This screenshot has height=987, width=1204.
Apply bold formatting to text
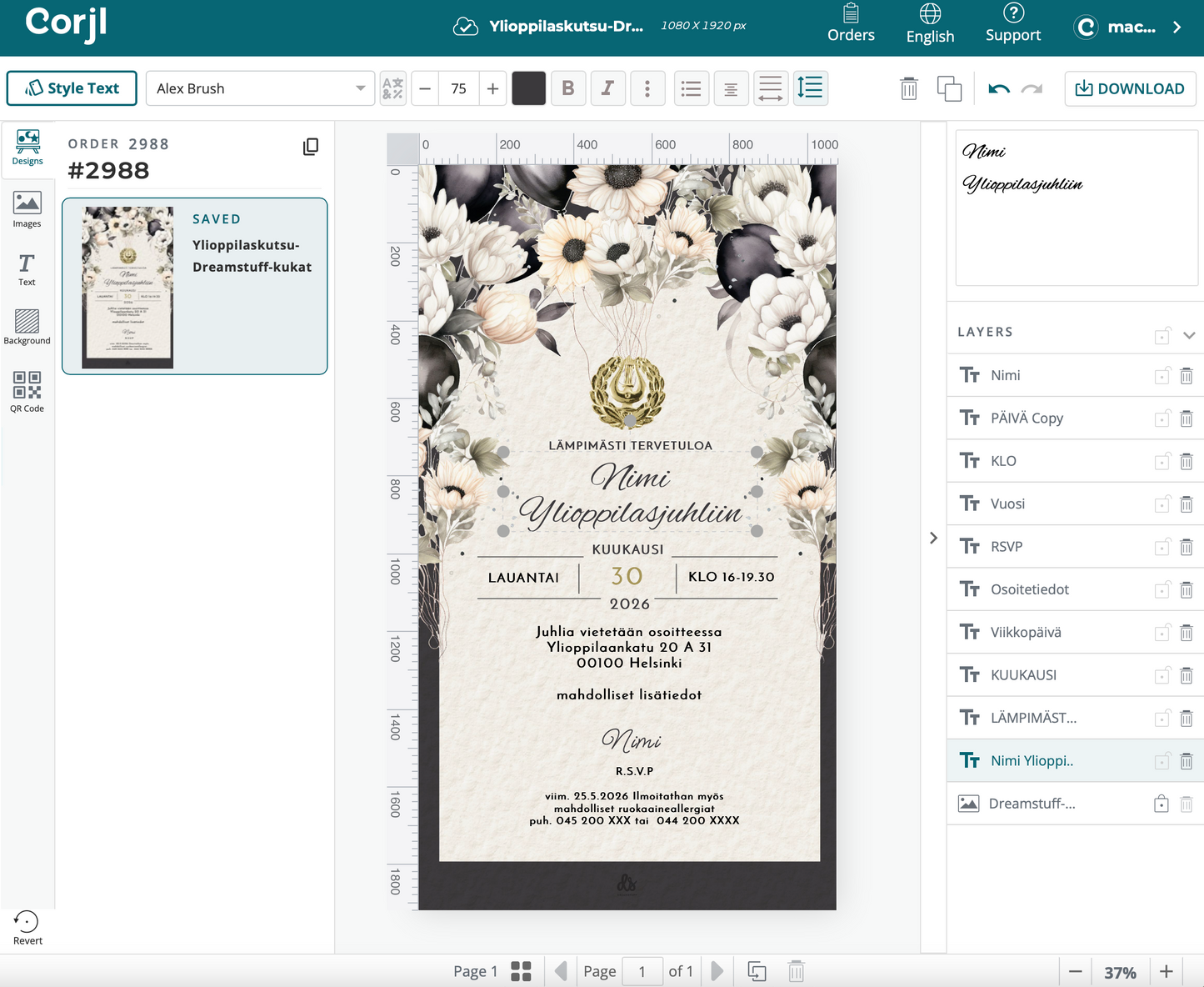[567, 88]
